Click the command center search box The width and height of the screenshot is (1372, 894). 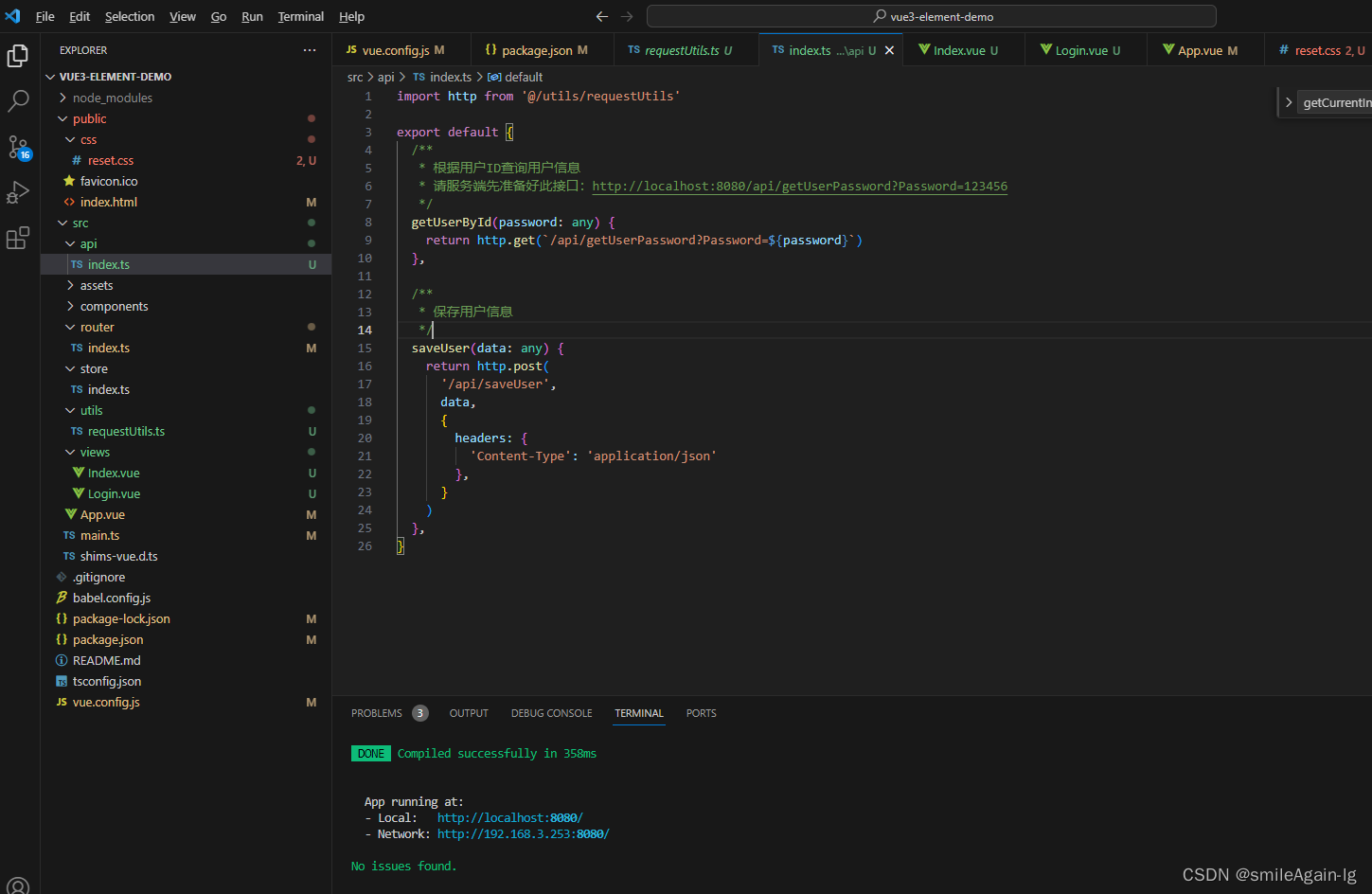932,16
